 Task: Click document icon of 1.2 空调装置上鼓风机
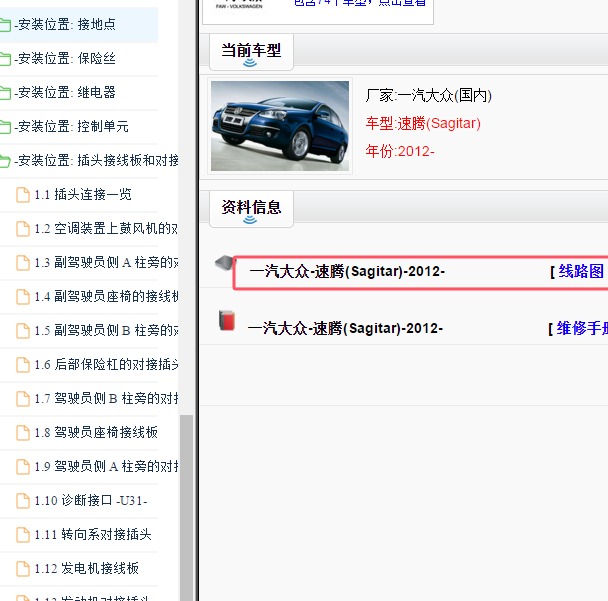pos(22,229)
